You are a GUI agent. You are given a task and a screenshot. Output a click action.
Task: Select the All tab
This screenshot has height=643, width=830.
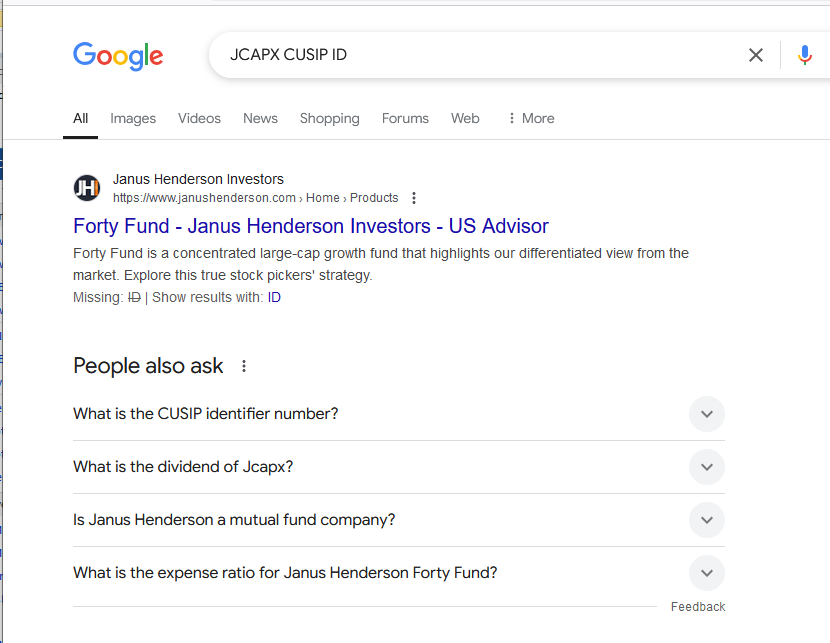coord(80,119)
